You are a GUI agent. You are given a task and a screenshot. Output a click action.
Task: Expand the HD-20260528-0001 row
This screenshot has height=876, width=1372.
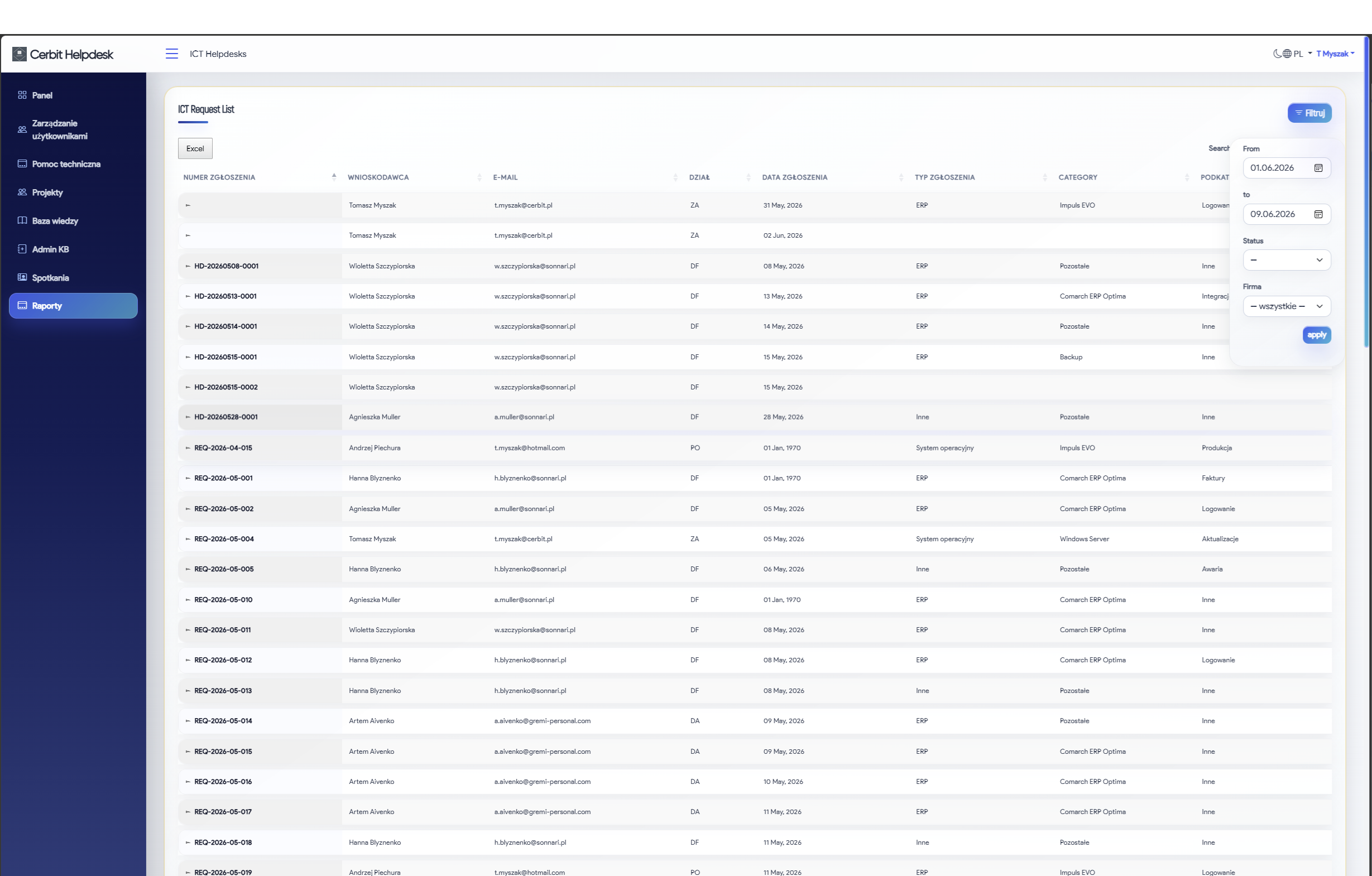[x=188, y=417]
